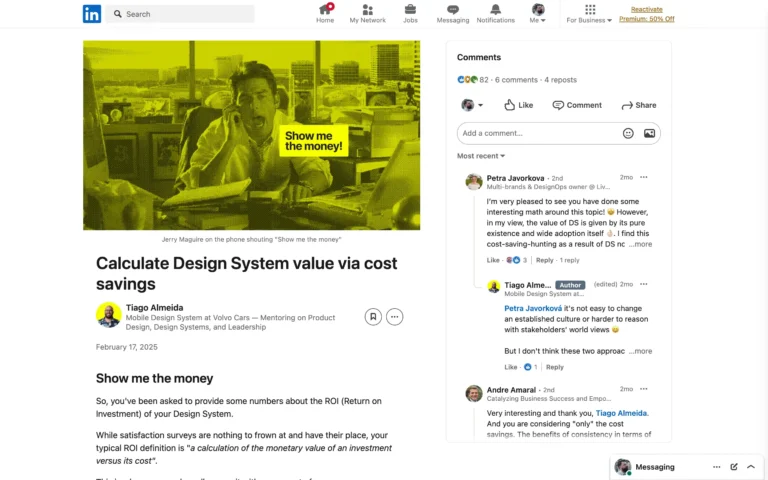Open Andre Amaral's profile from comment
The height and width of the screenshot is (480, 768).
[x=511, y=390]
